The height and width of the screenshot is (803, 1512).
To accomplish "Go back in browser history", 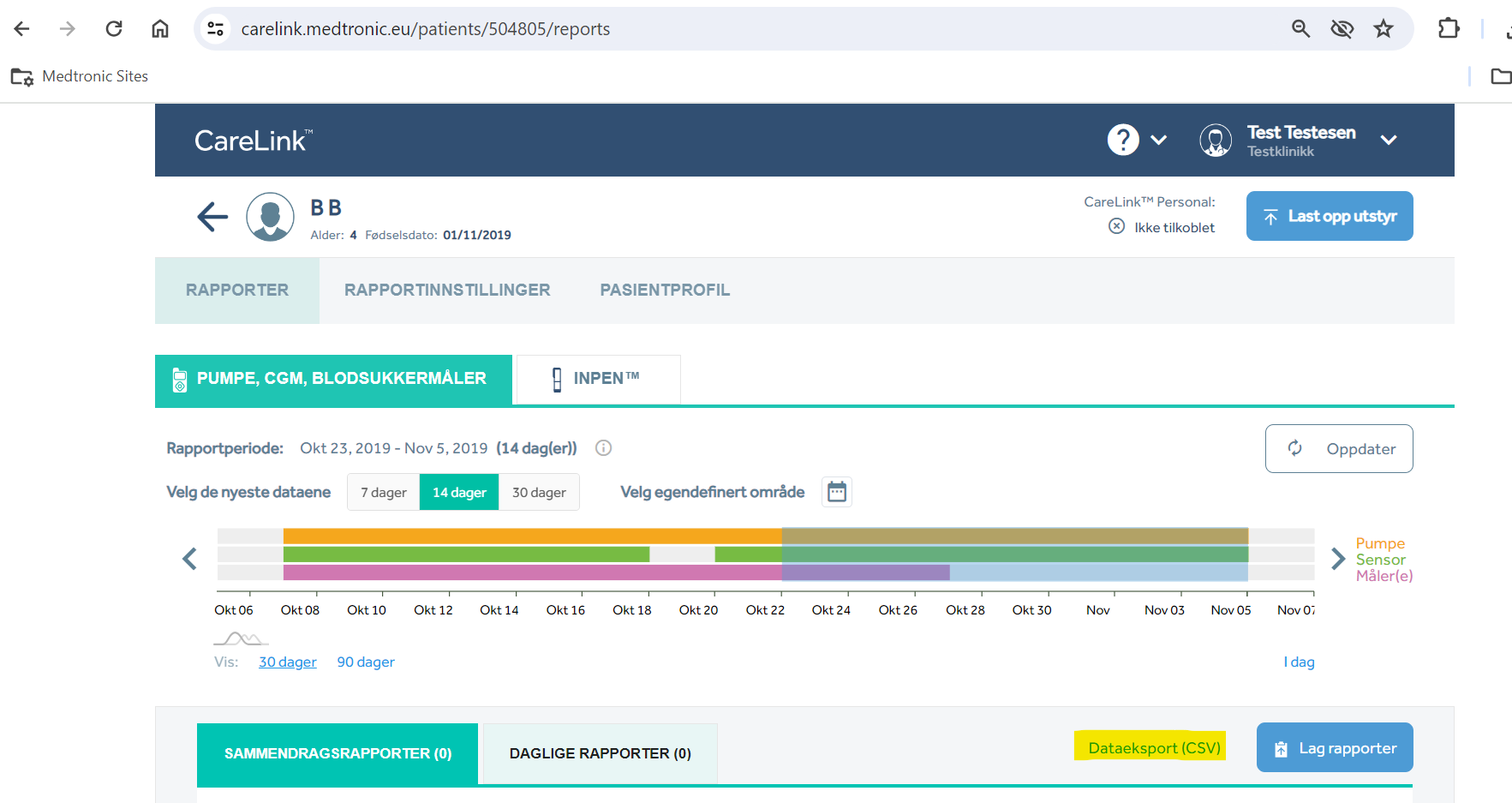I will (22, 29).
